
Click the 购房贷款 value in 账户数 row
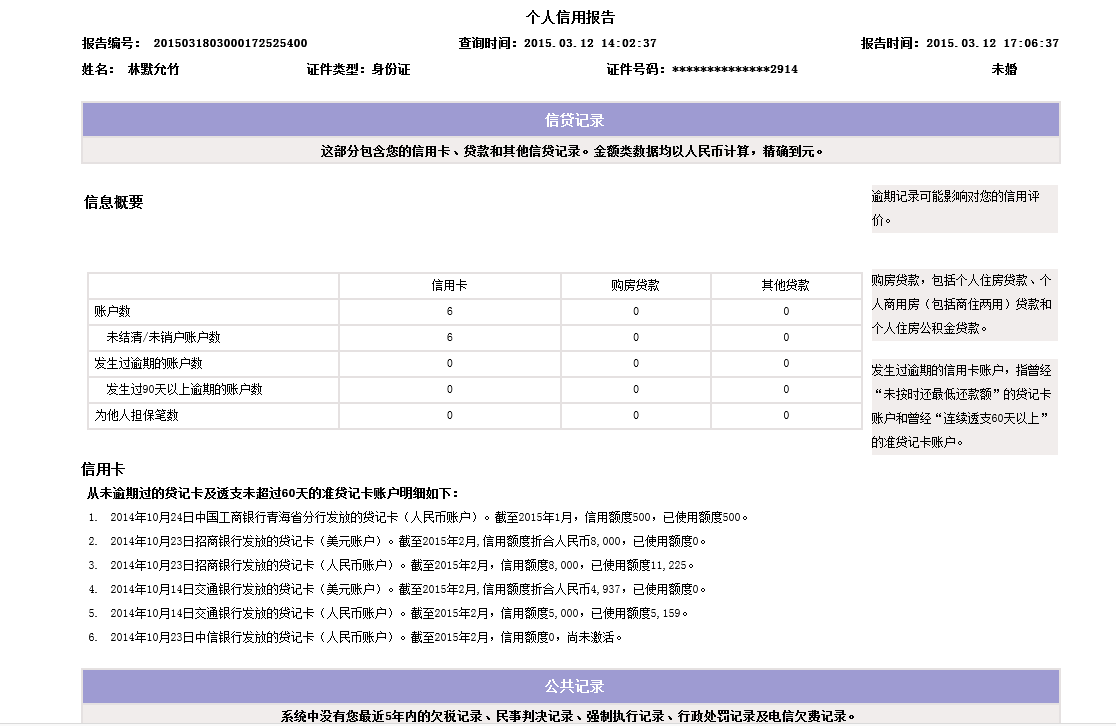[636, 312]
